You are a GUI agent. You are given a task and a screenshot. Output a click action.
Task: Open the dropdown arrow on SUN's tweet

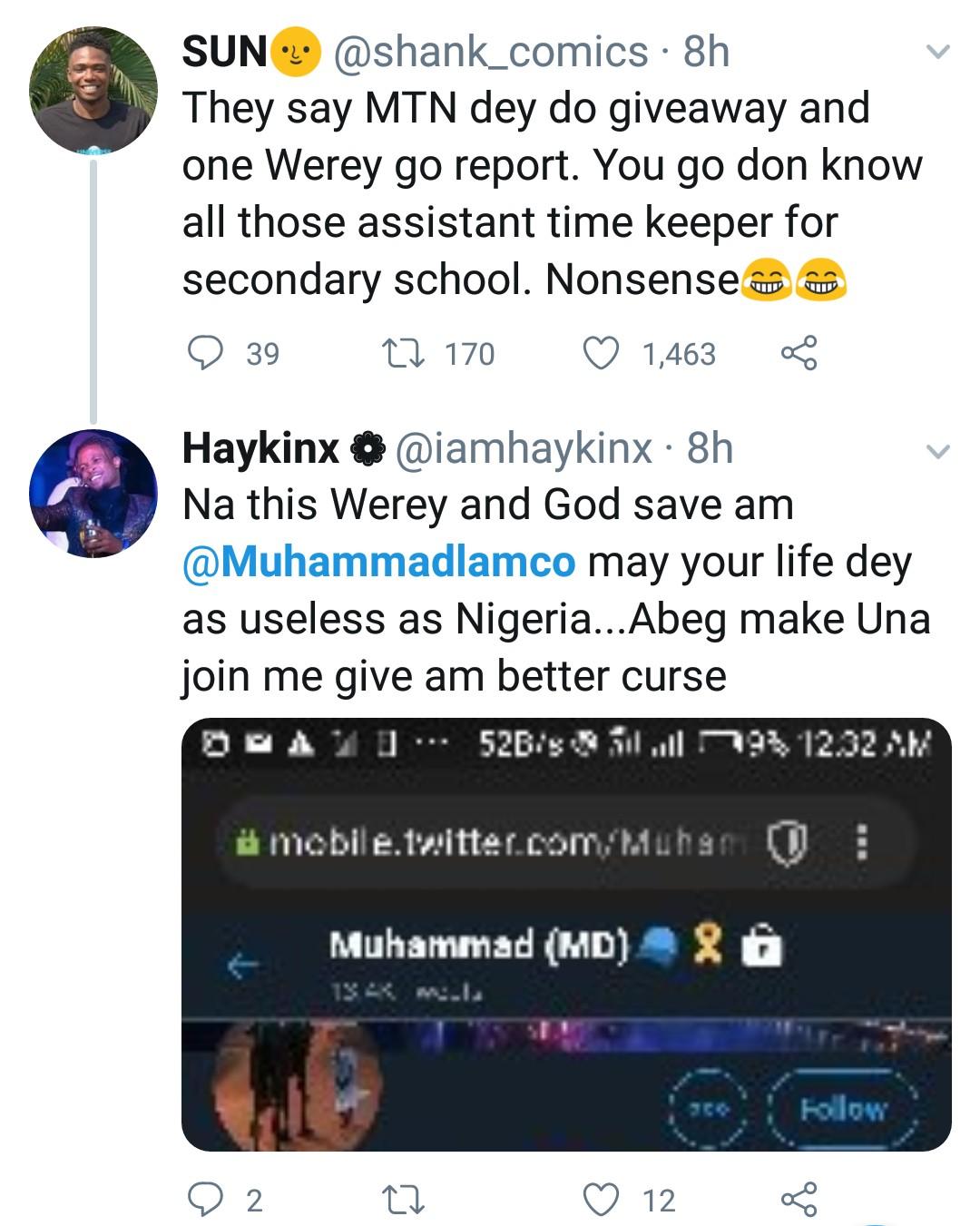pos(937,53)
